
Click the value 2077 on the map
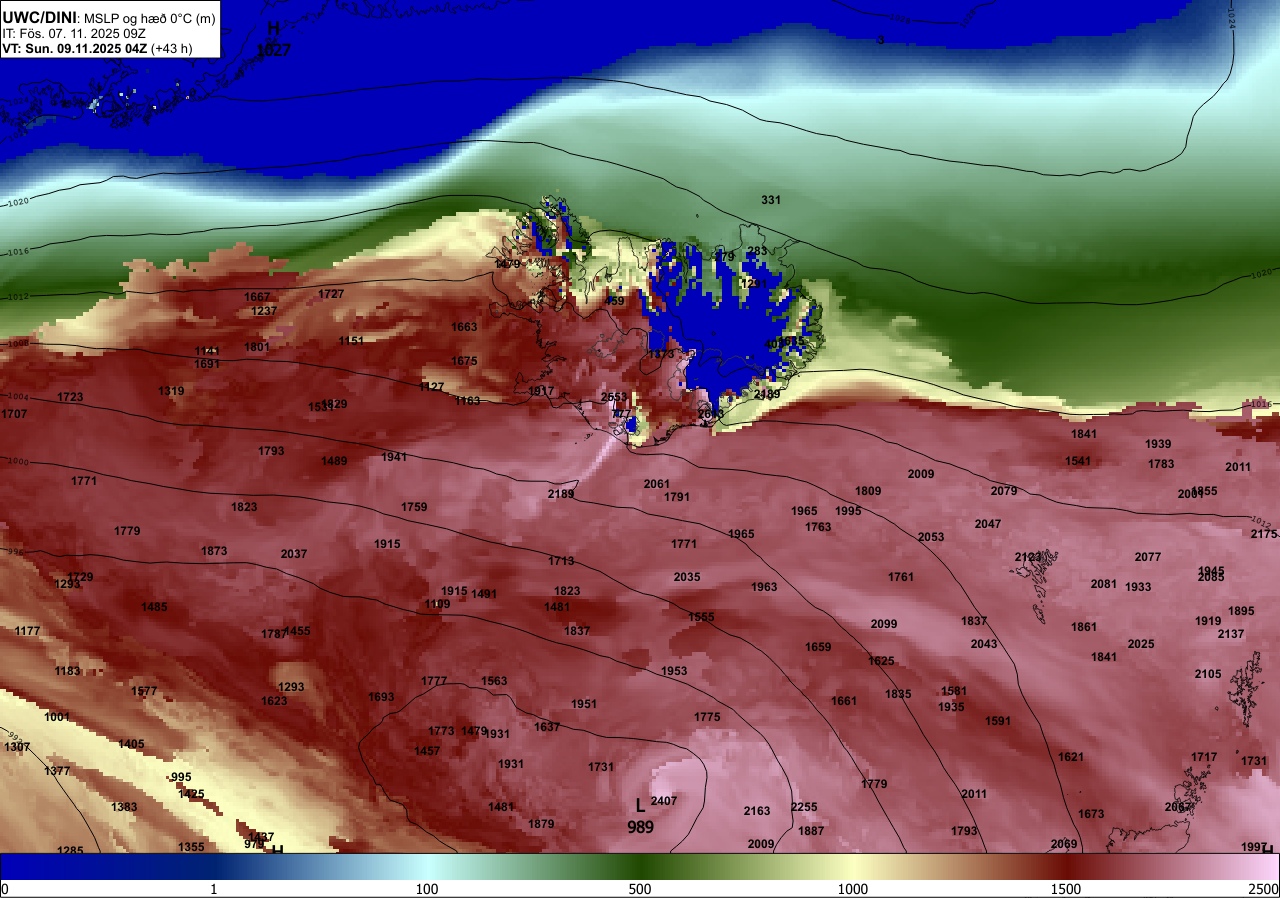[x=1148, y=557]
